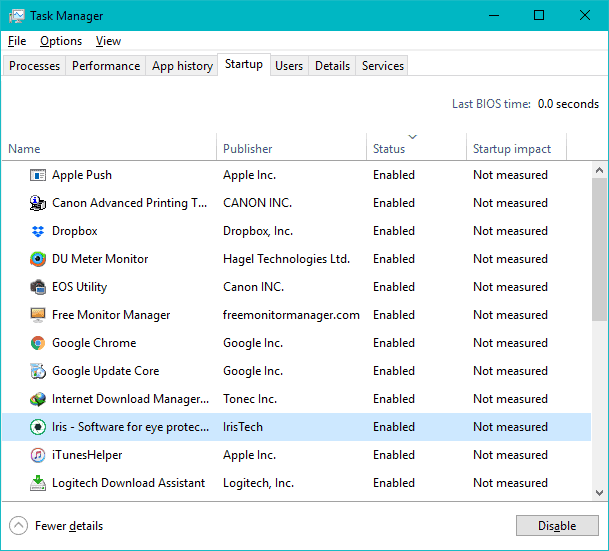Select Logitech Download Assistant name text
This screenshot has width=609, height=551.
[129, 483]
